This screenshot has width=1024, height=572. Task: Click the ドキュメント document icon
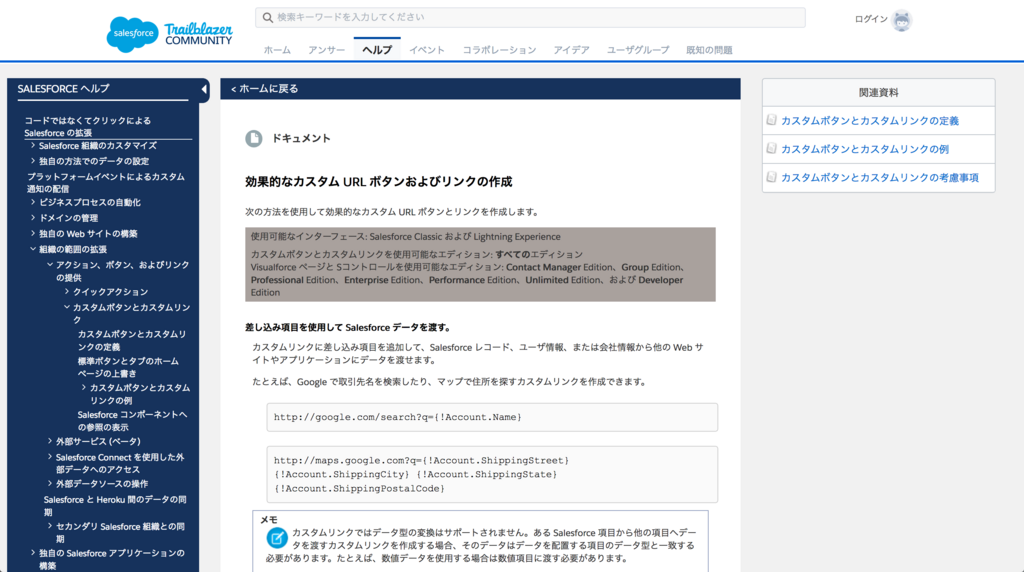tap(253, 138)
